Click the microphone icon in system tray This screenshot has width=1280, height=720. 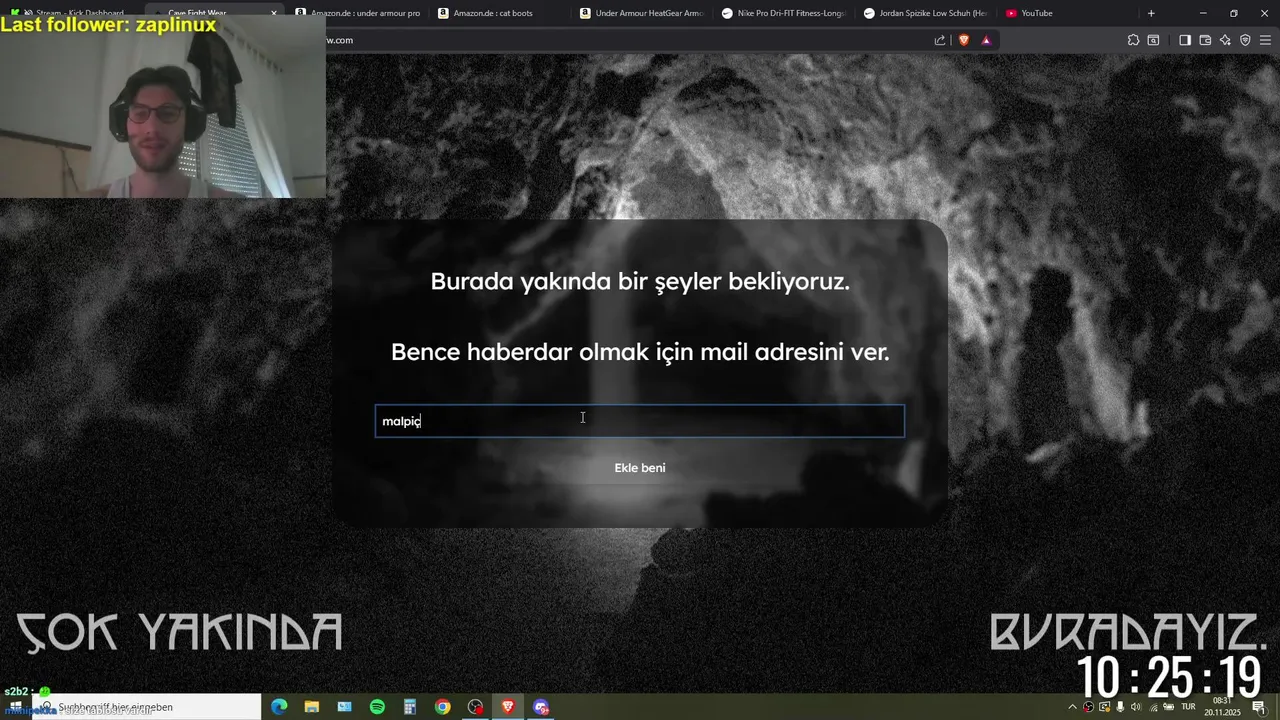pos(1120,707)
